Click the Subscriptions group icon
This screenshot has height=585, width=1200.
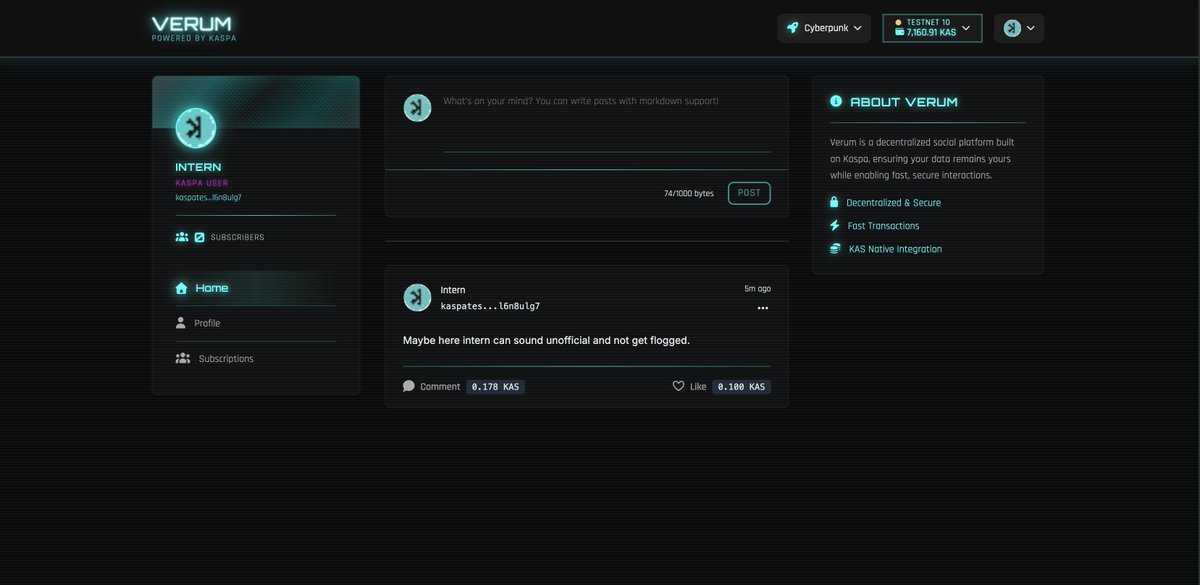click(x=183, y=358)
